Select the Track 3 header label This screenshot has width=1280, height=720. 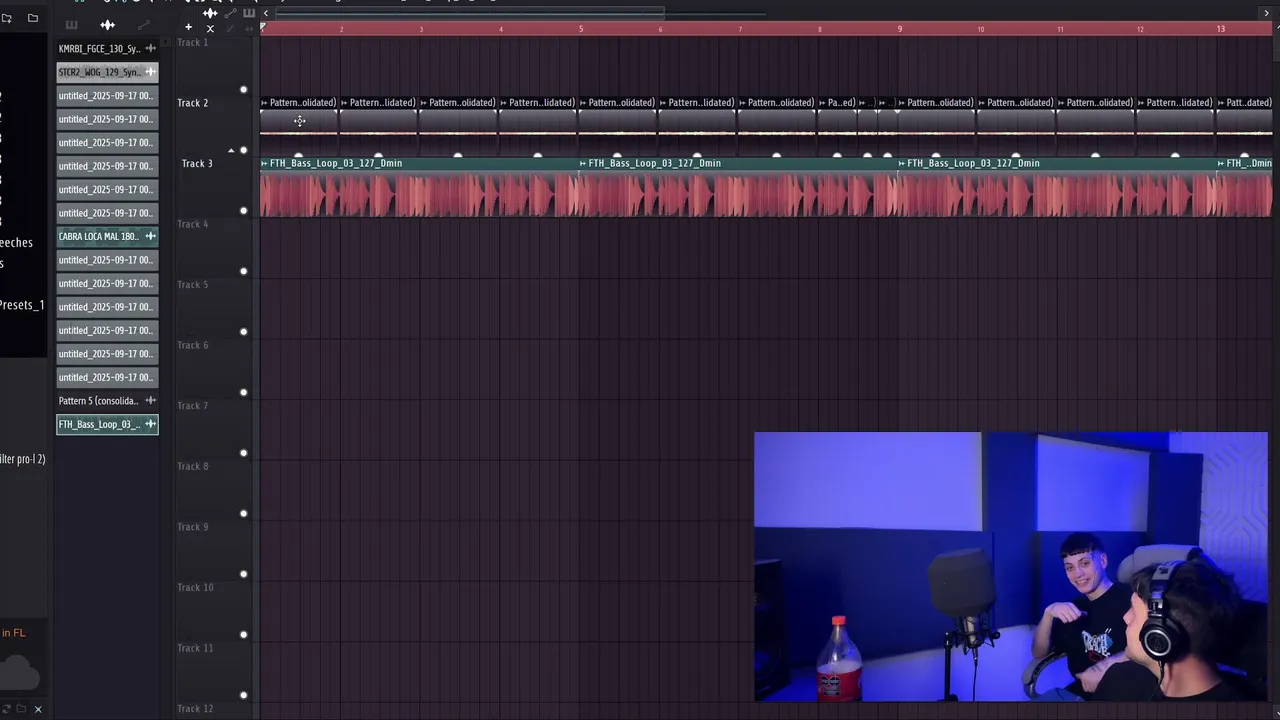pyautogui.click(x=197, y=163)
